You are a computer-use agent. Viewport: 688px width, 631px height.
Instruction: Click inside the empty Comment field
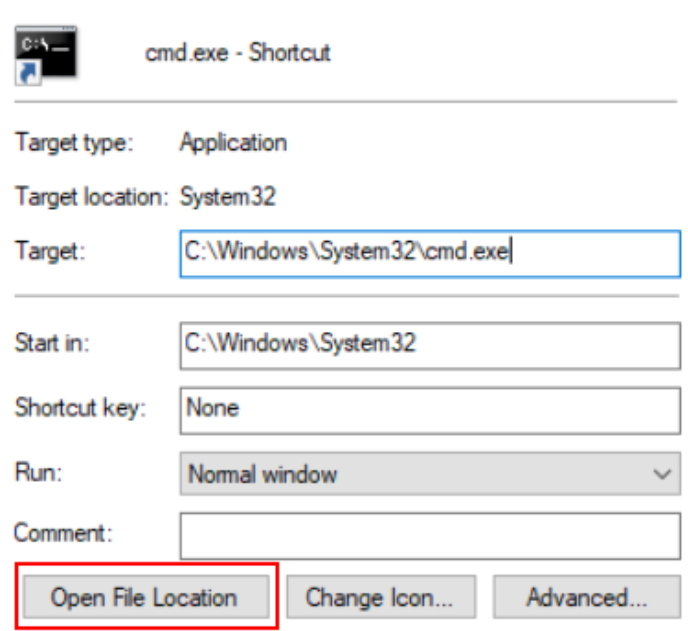click(x=429, y=536)
